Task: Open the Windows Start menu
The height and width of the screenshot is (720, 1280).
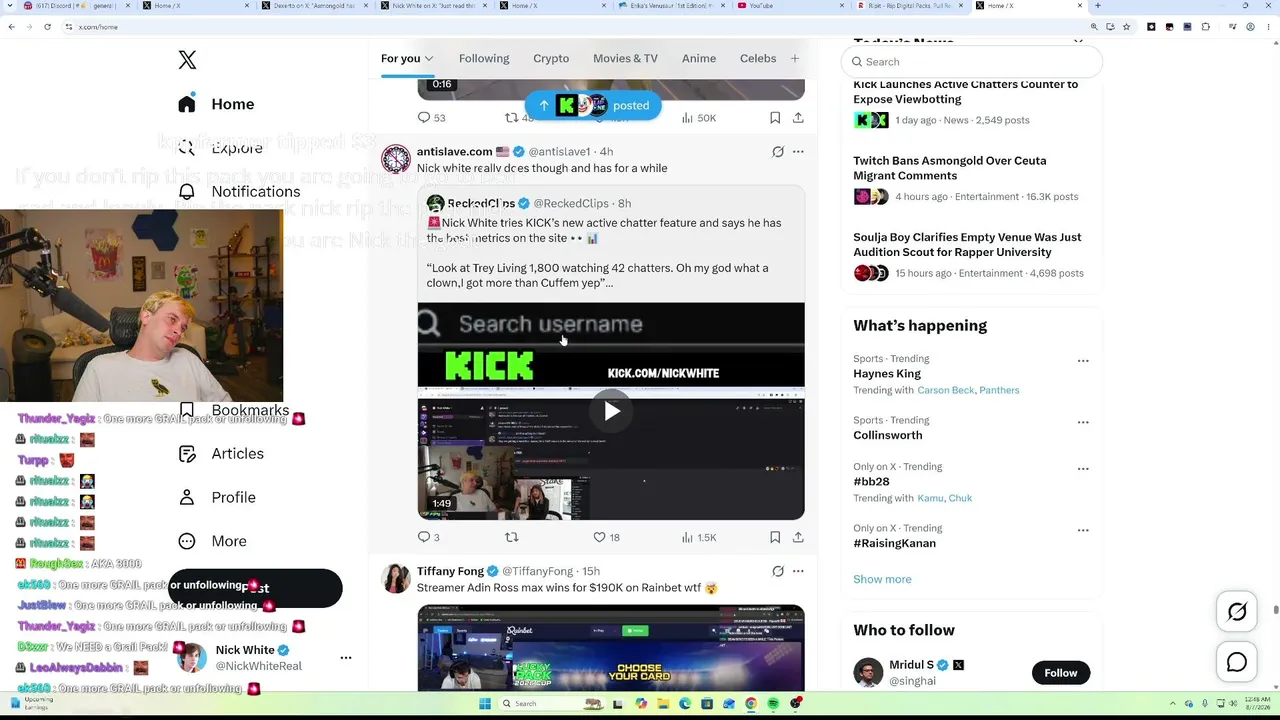Action: click(485, 704)
